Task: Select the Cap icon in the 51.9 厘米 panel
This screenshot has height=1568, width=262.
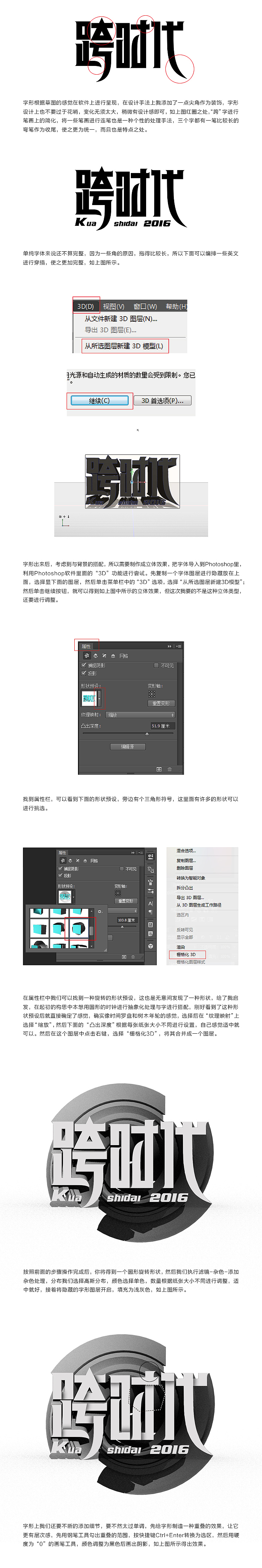Action: (x=105, y=656)
